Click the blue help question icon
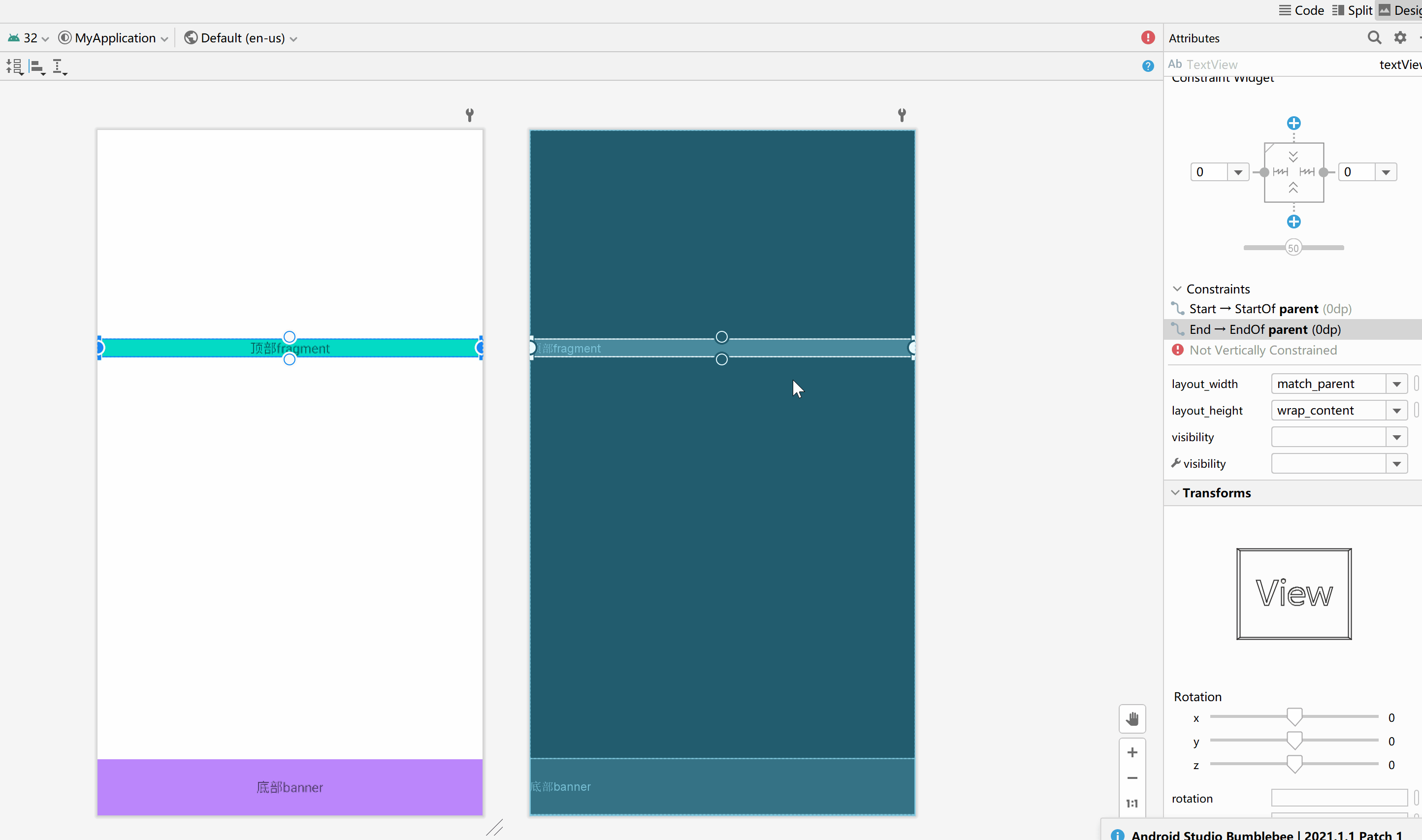The width and height of the screenshot is (1422, 840). tap(1148, 66)
